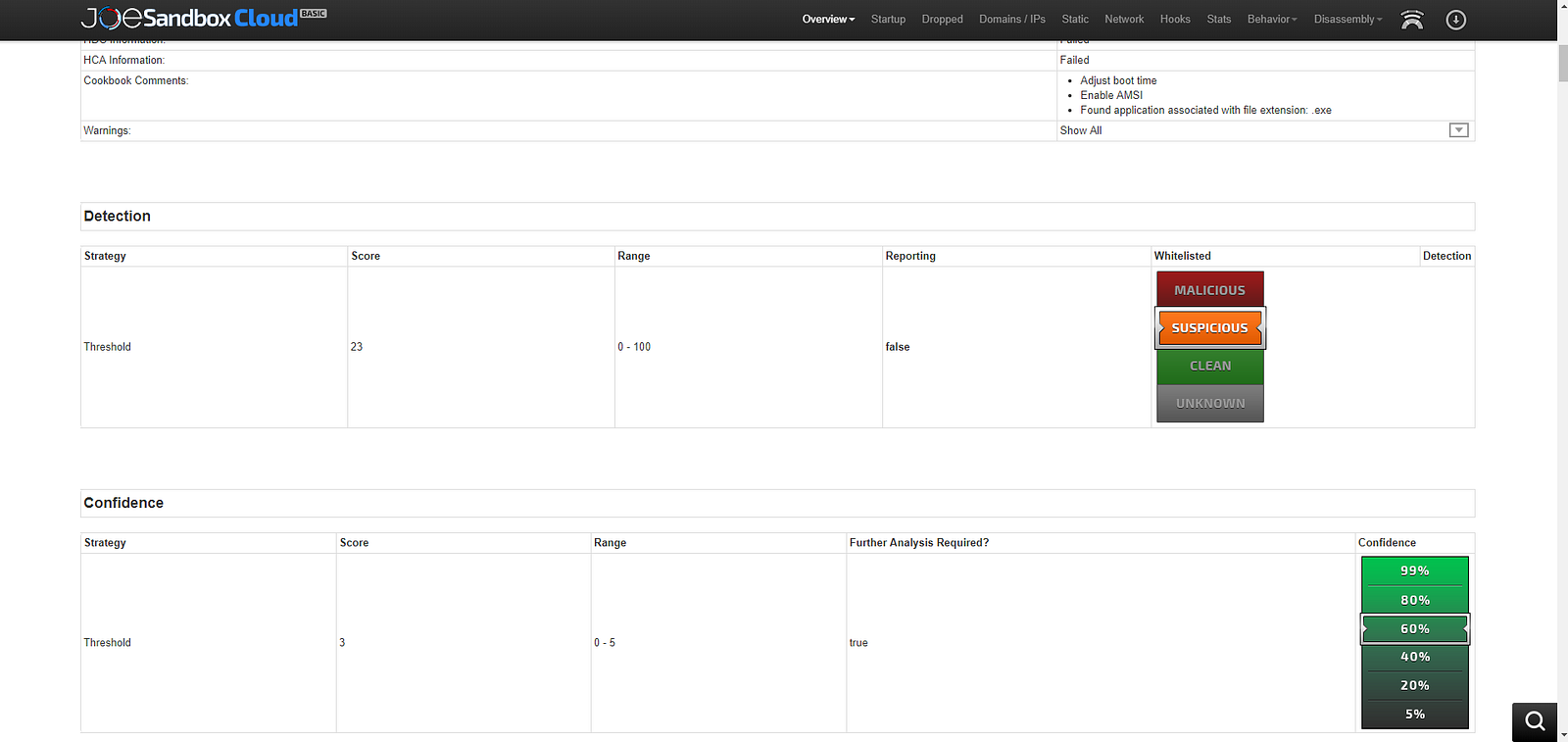Open the search magnifier button

(1535, 721)
